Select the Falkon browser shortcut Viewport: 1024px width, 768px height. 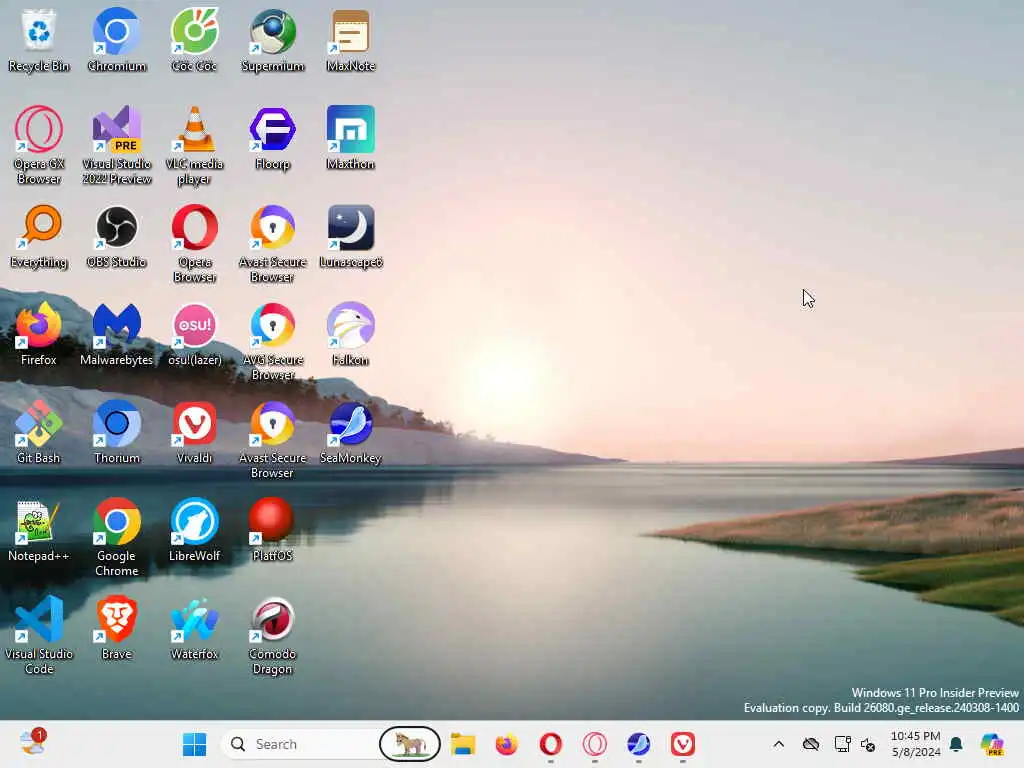[x=351, y=334]
